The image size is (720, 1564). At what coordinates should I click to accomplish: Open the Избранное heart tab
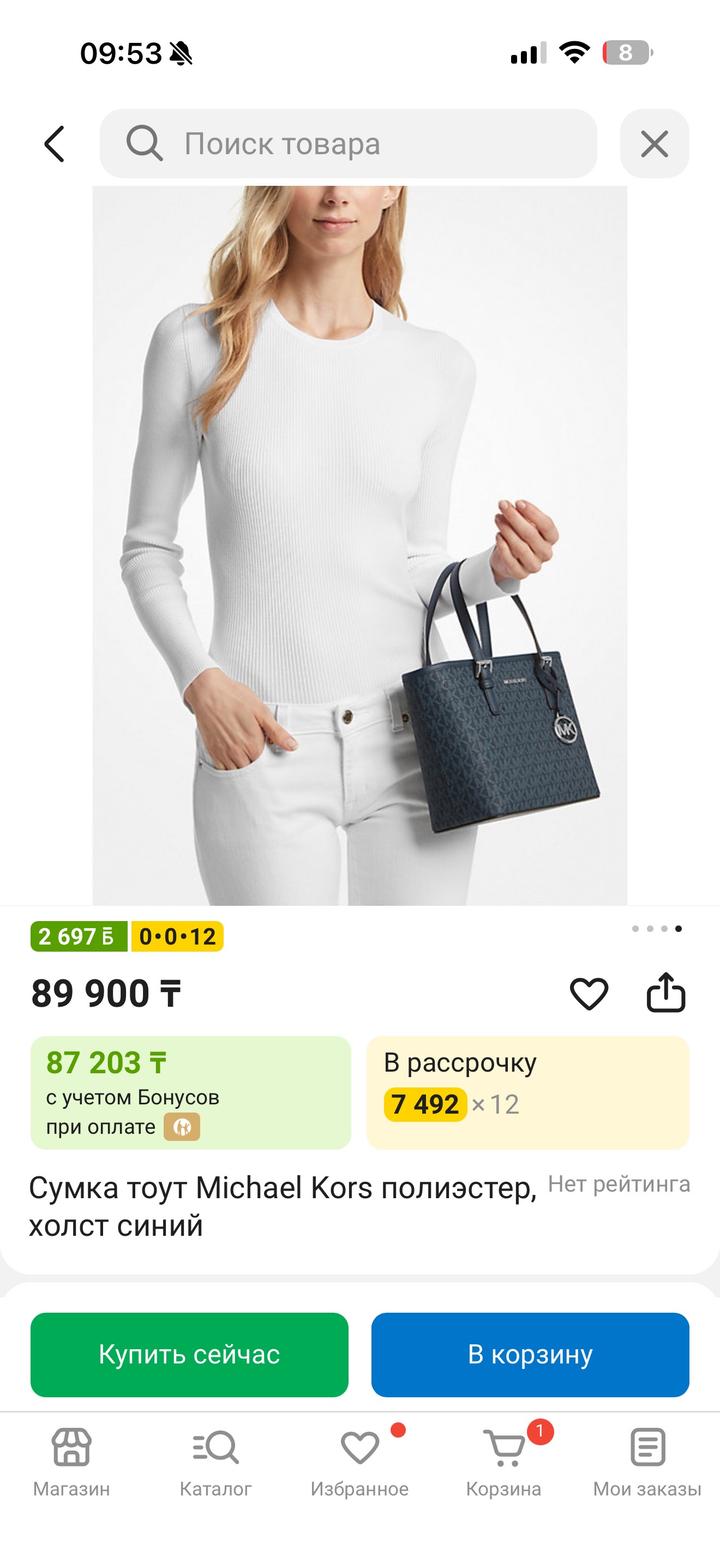point(359,1461)
